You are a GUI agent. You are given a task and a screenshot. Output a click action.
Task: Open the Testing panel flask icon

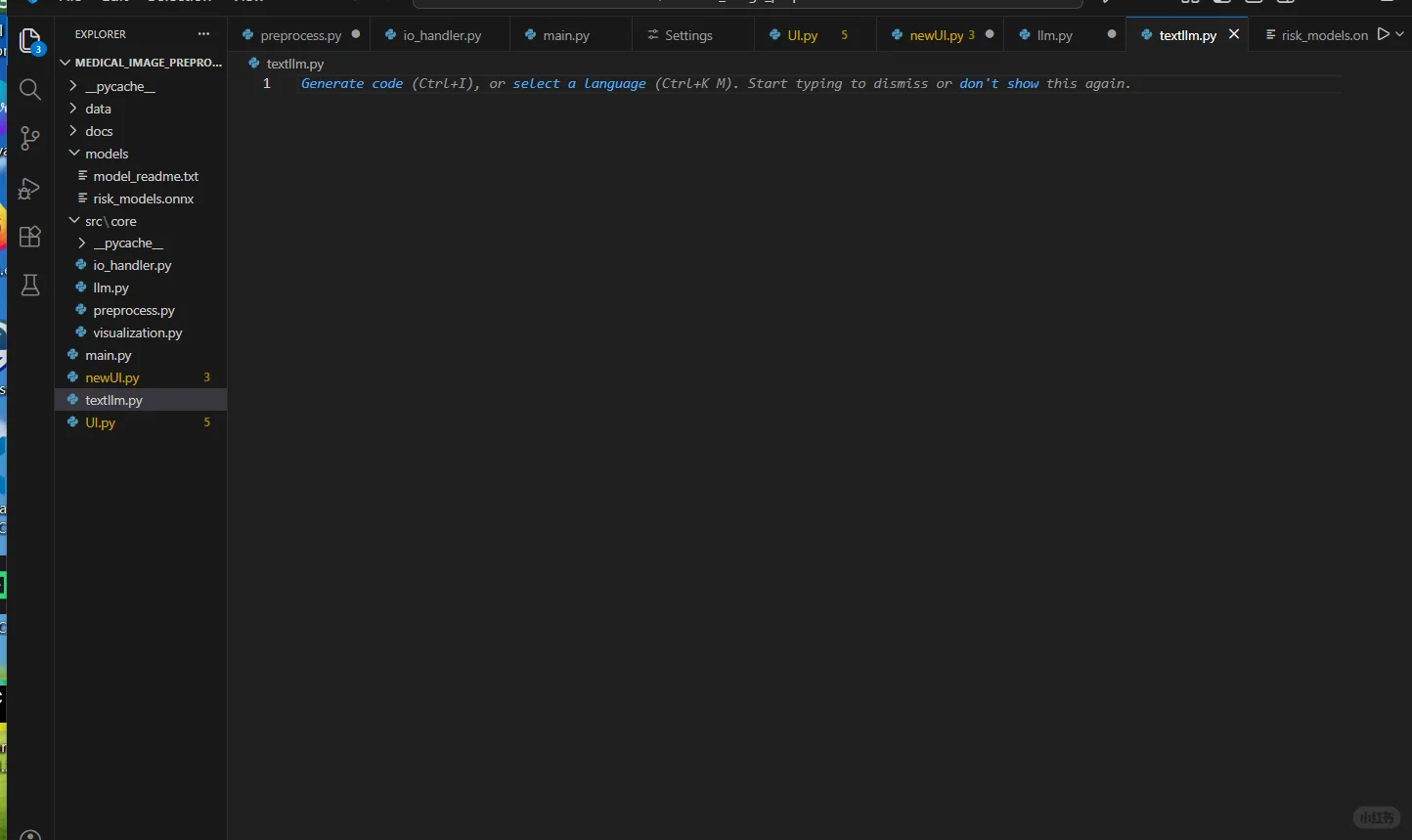coord(29,285)
